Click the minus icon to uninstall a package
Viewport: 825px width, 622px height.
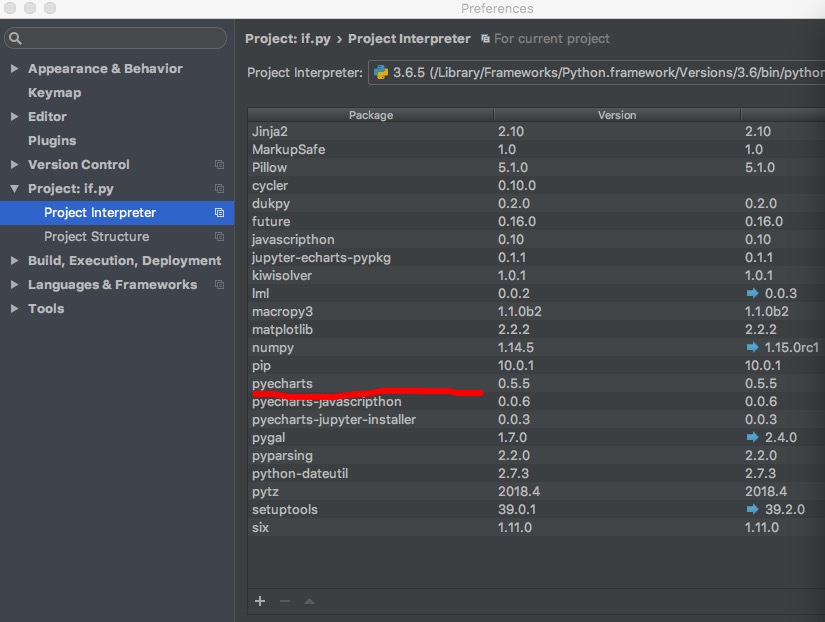[x=285, y=601]
